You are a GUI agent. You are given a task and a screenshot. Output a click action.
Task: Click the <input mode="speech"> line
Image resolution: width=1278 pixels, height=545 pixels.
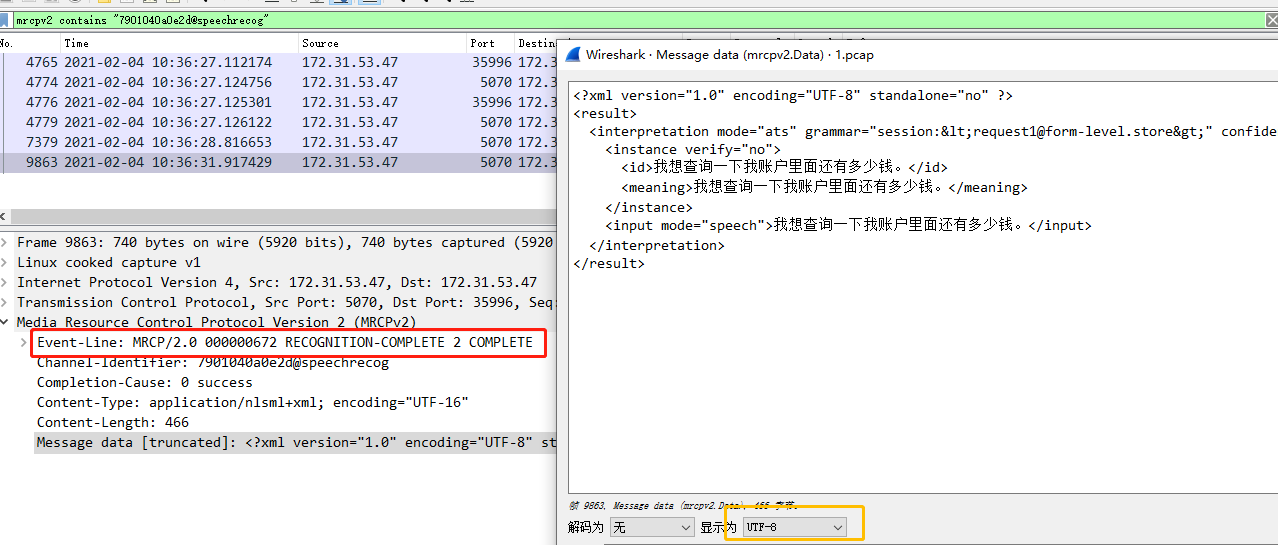pyautogui.click(x=848, y=225)
